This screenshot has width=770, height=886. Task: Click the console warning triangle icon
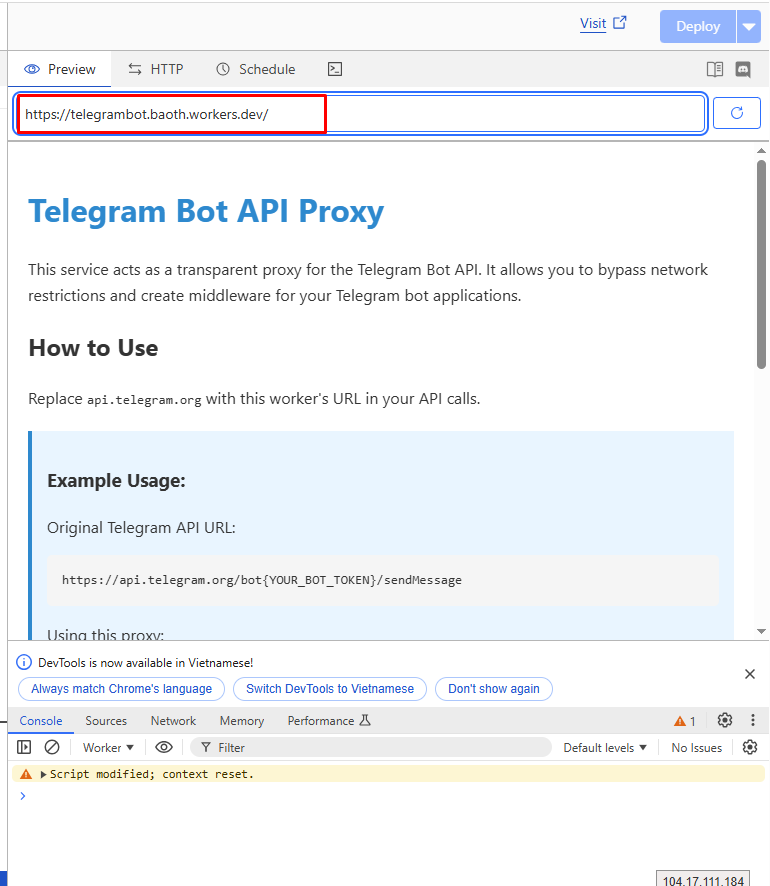click(x=26, y=774)
